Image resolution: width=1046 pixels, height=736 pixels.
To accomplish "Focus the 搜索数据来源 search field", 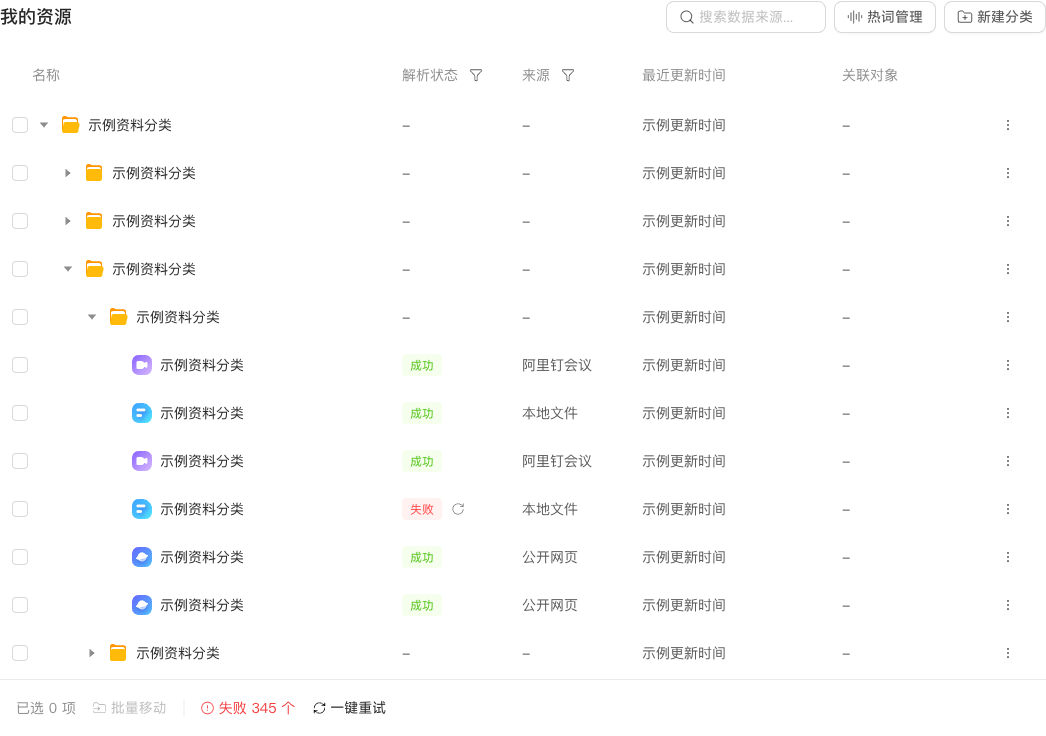I will click(x=746, y=17).
